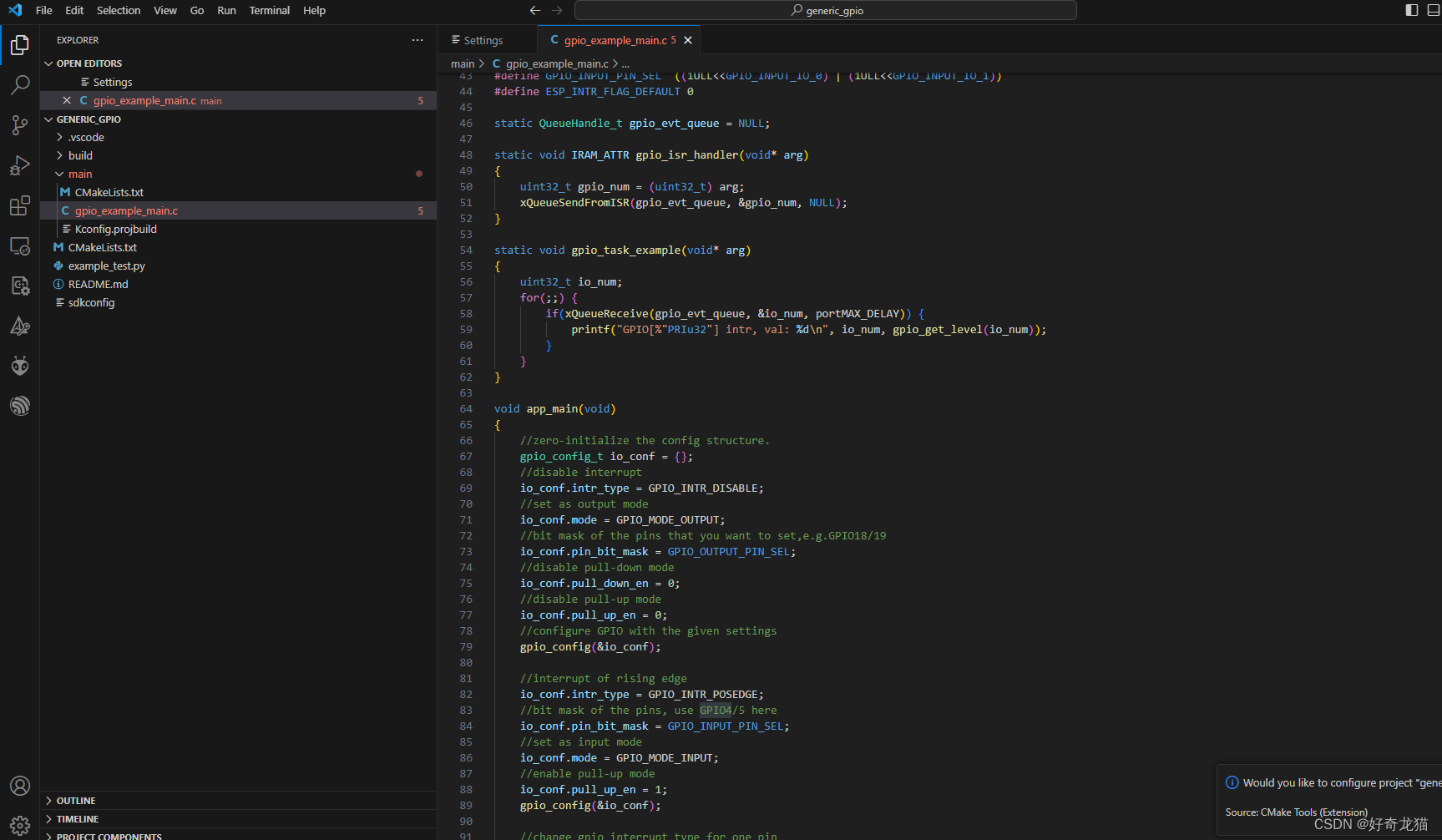1442x840 pixels.
Task: Open the Remote Explorer view
Action: coord(20,245)
